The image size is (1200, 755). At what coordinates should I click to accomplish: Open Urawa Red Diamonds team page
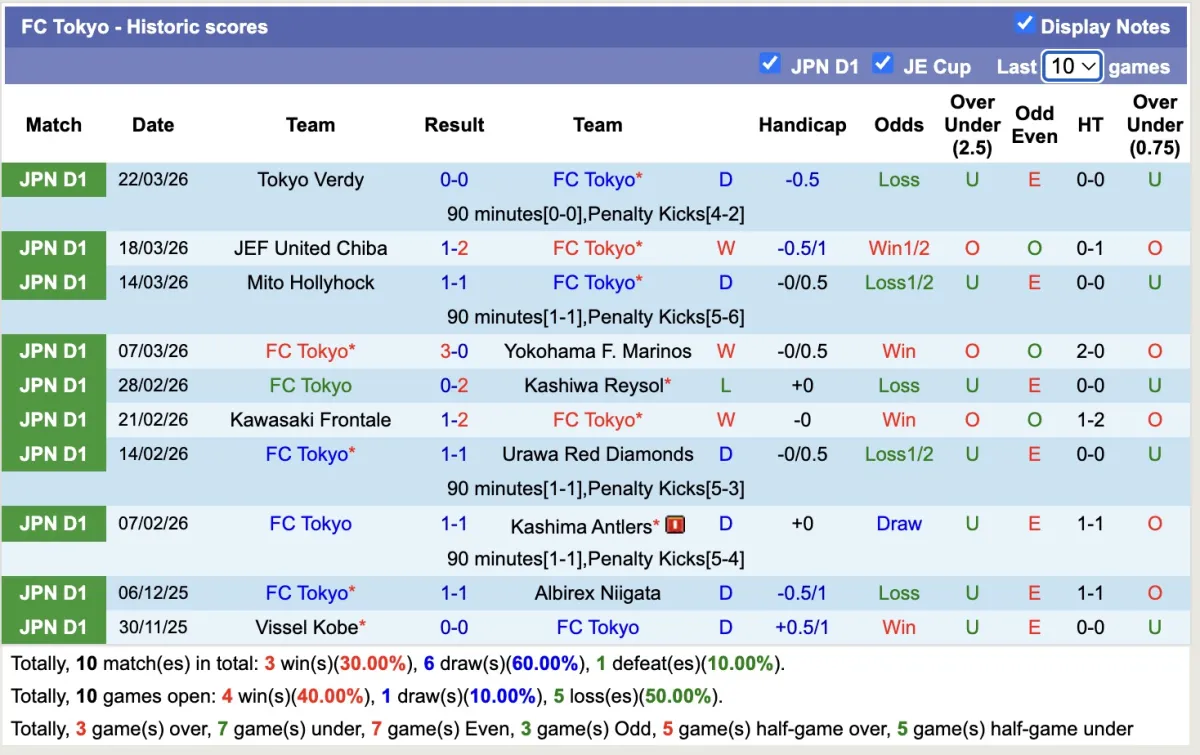click(x=597, y=454)
